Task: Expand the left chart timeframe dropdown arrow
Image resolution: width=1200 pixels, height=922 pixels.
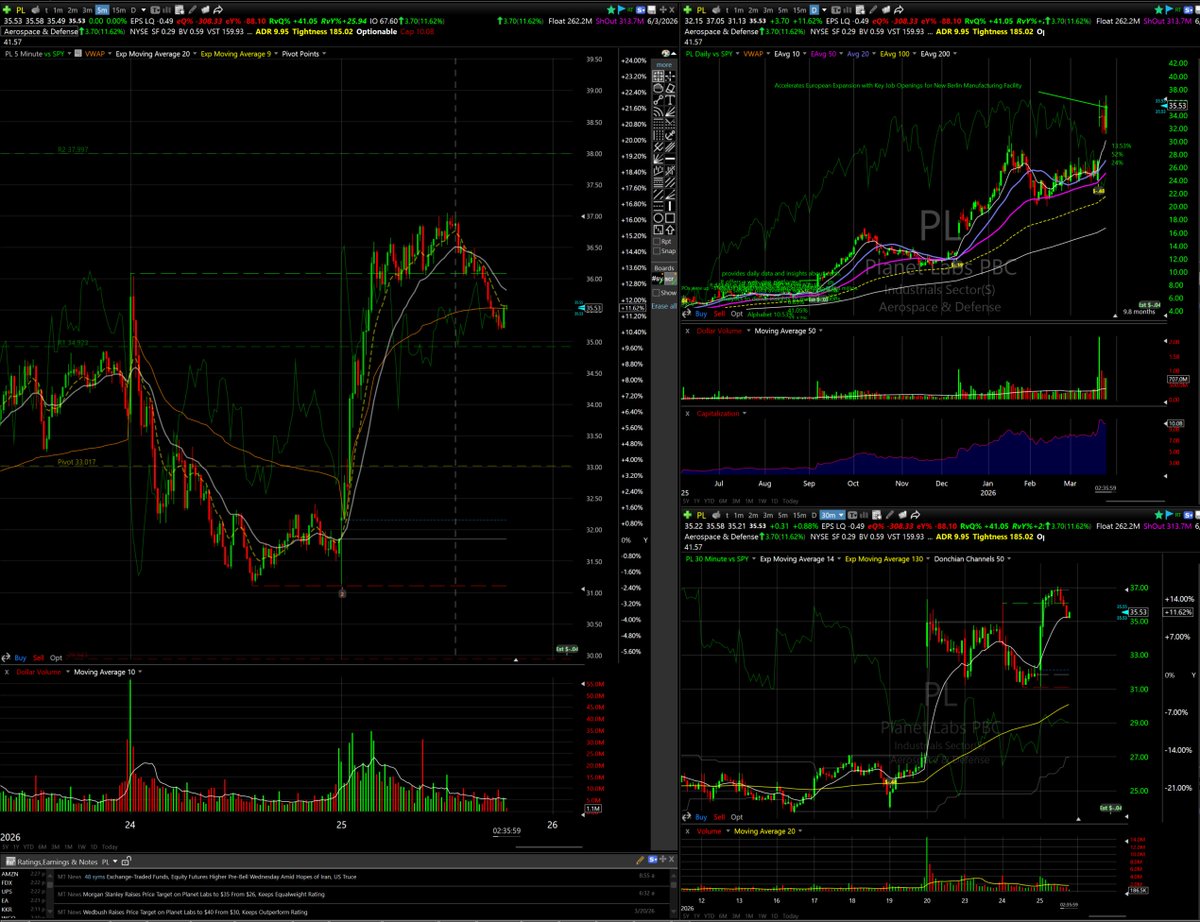Action: pyautogui.click(x=143, y=10)
